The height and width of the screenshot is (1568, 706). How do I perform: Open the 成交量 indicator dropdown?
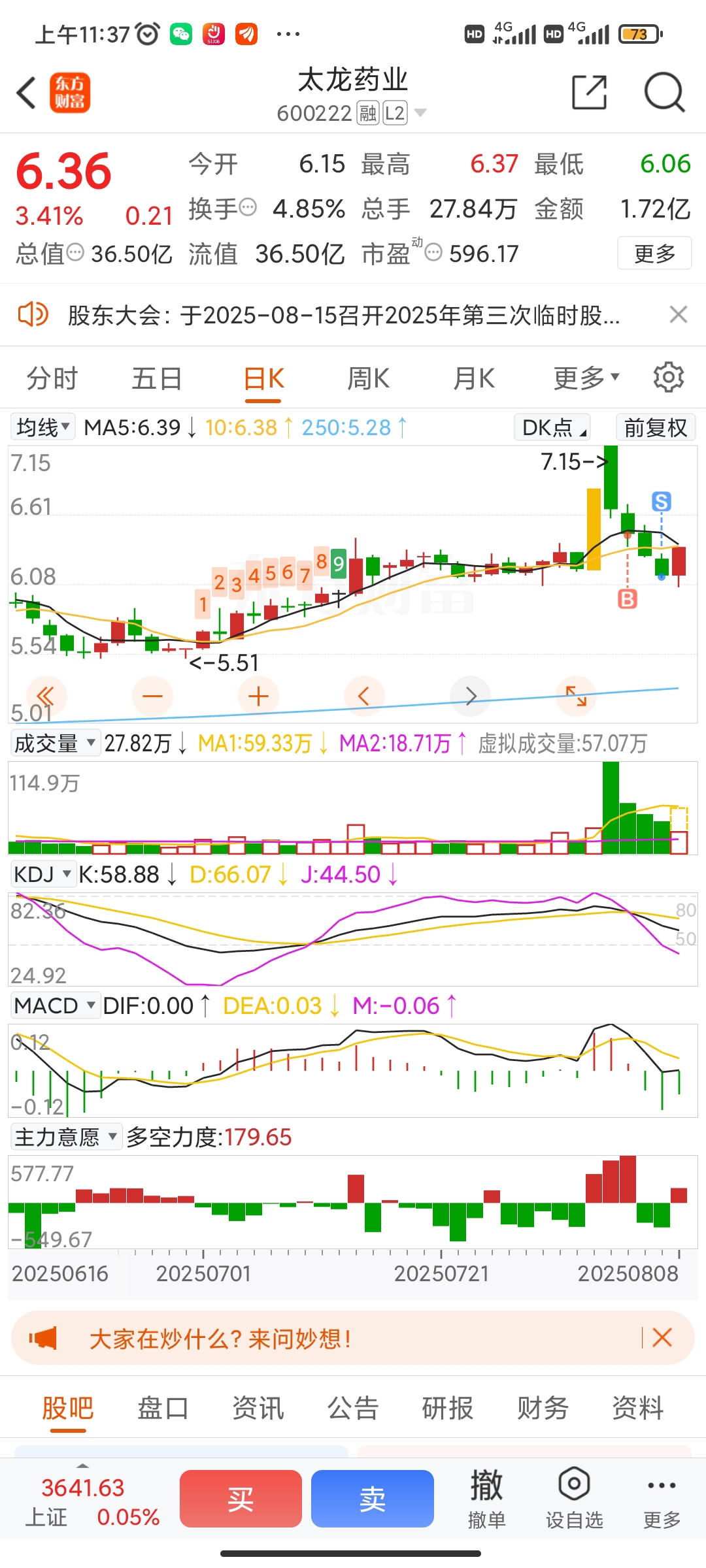(x=56, y=743)
